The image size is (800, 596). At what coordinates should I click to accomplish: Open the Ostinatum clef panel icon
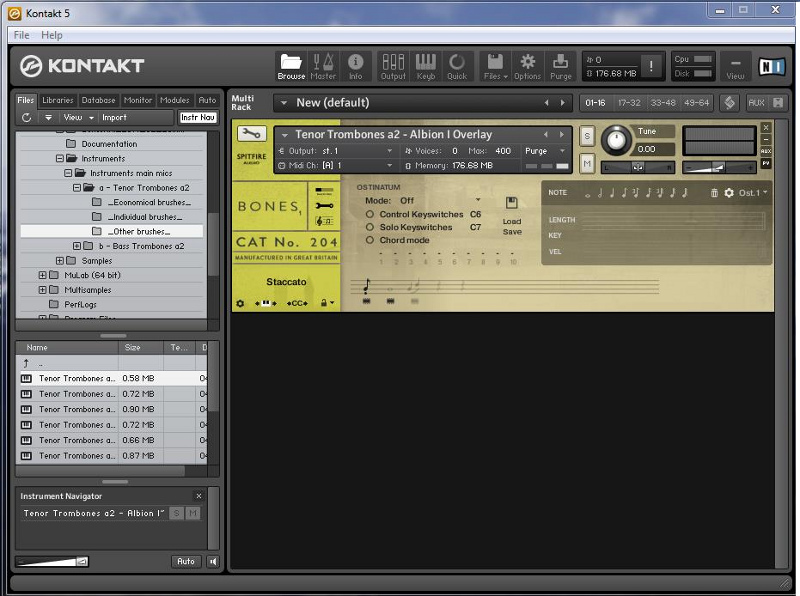[x=324, y=220]
